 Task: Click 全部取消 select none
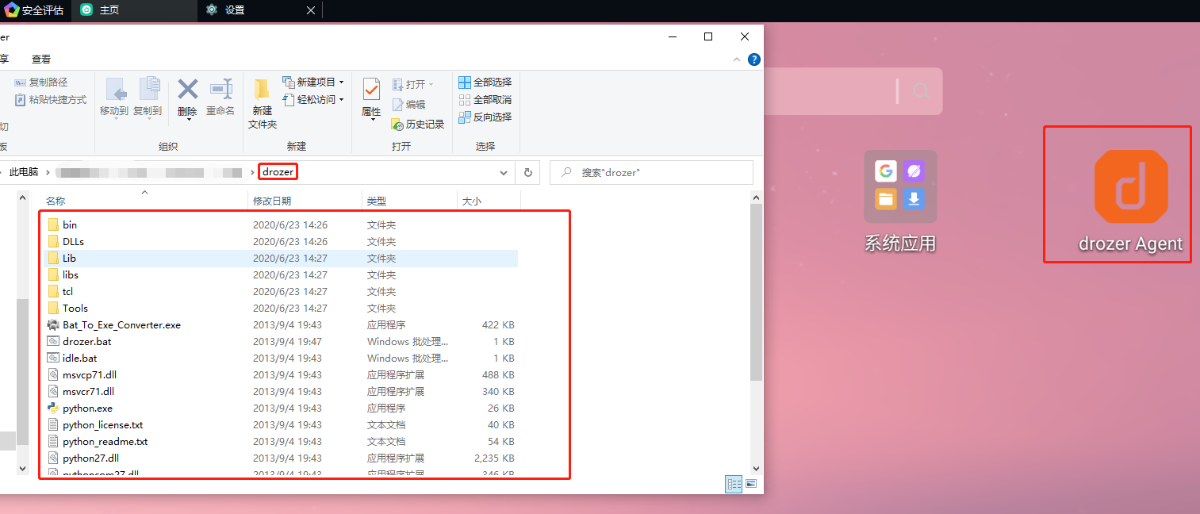(x=485, y=99)
